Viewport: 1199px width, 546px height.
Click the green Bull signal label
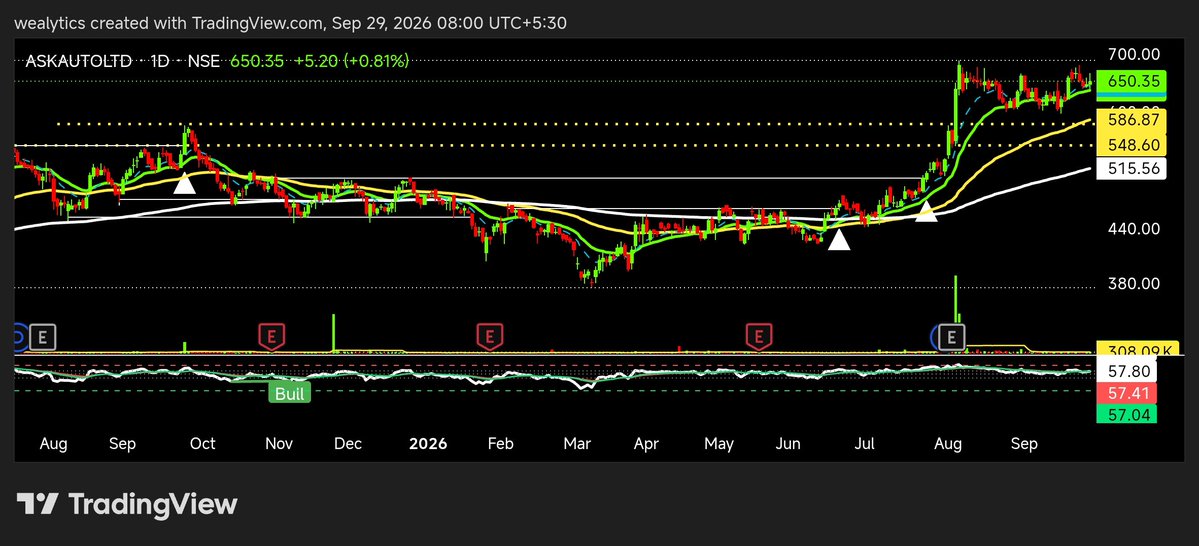tap(290, 394)
